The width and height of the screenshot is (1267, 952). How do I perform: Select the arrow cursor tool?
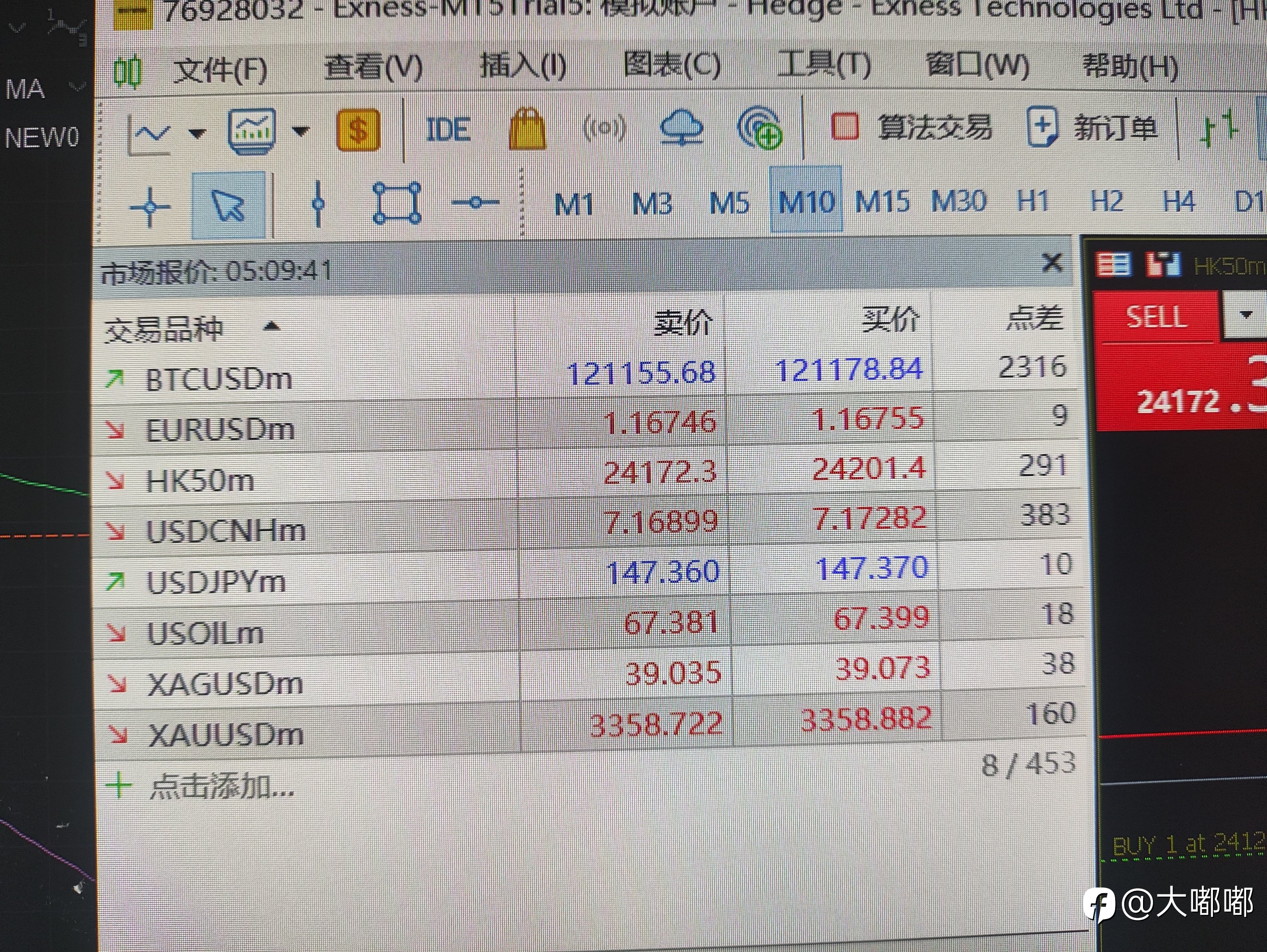click(x=229, y=205)
